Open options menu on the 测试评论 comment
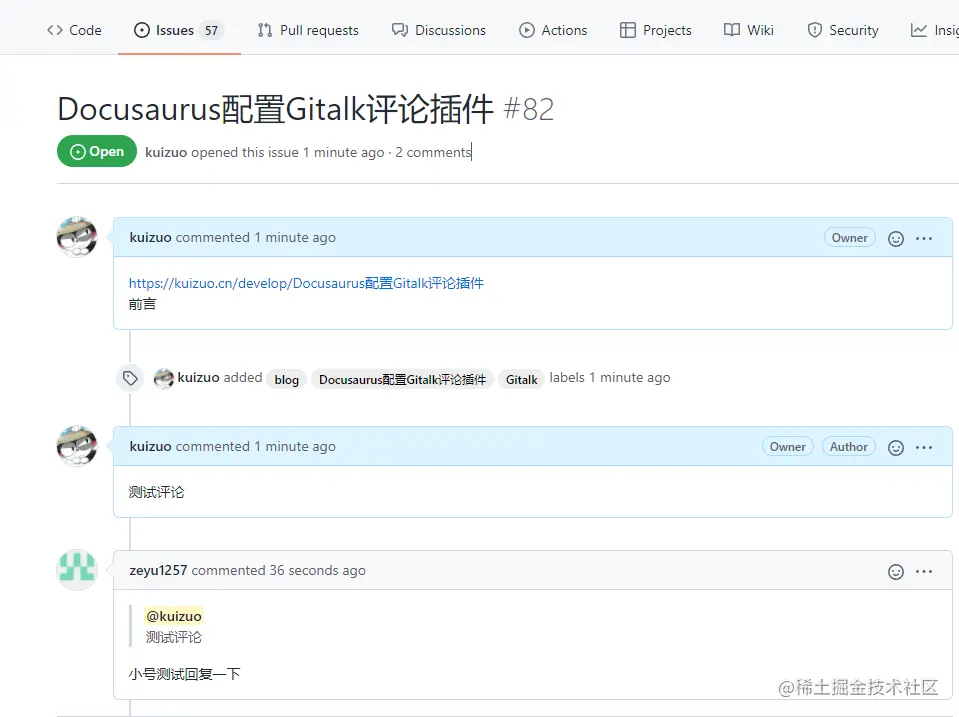The height and width of the screenshot is (717, 959). 924,447
